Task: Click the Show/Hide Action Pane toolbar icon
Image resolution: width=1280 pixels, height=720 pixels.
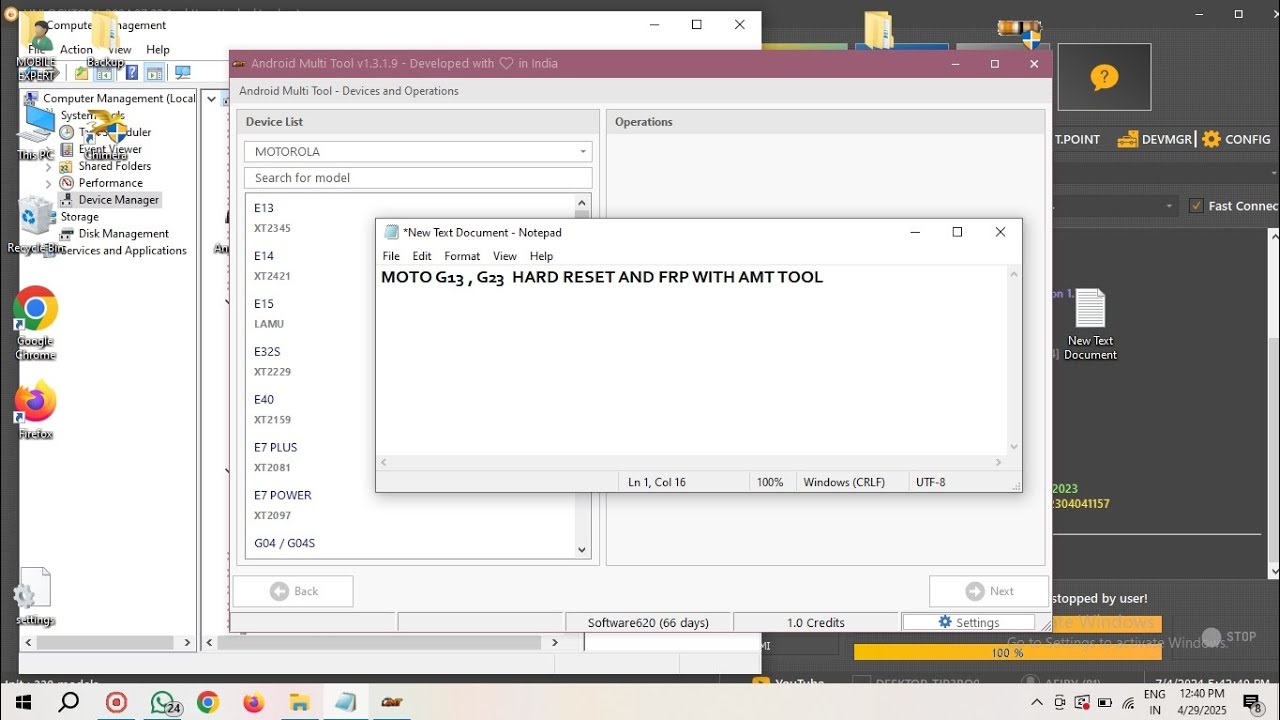Action: pyautogui.click(x=154, y=73)
